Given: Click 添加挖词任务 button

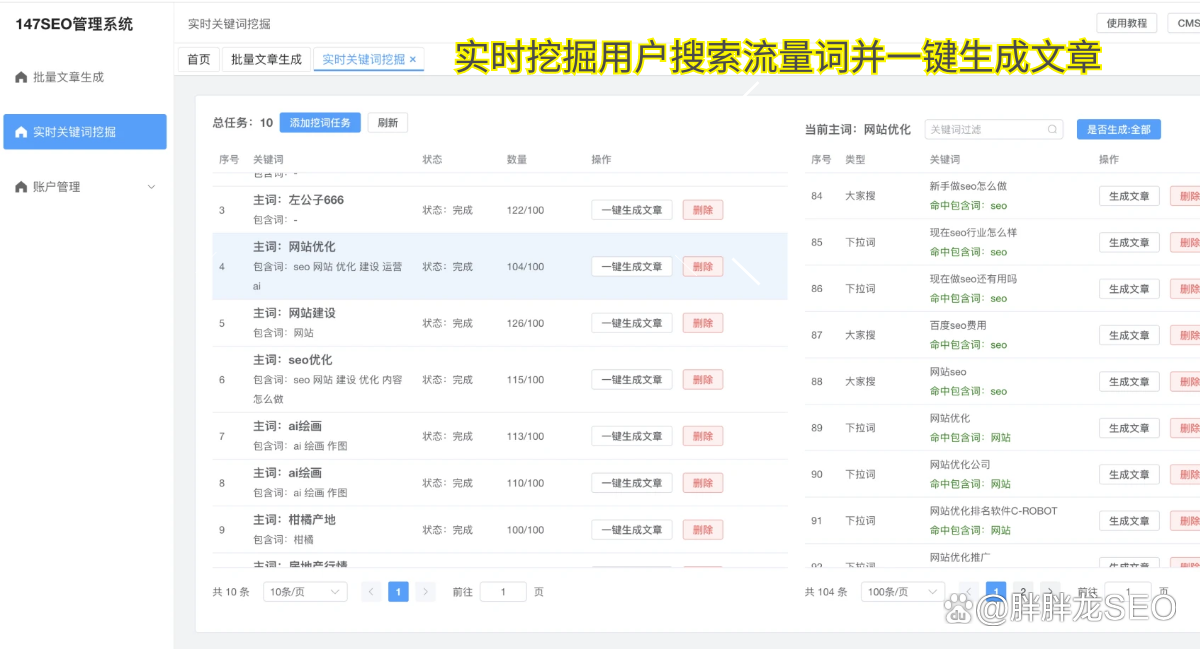Looking at the screenshot, I should tap(320, 123).
